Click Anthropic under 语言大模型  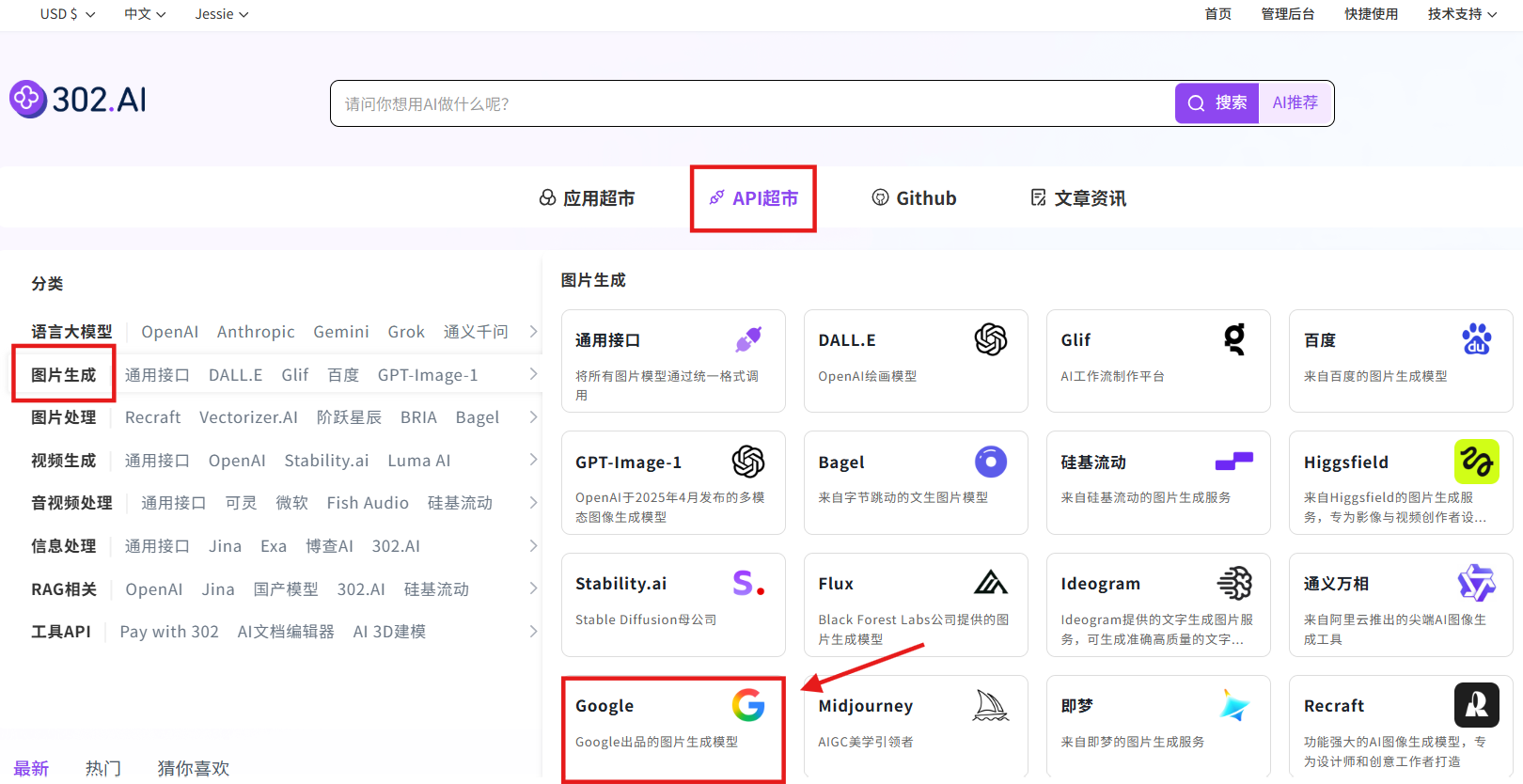pyautogui.click(x=256, y=331)
